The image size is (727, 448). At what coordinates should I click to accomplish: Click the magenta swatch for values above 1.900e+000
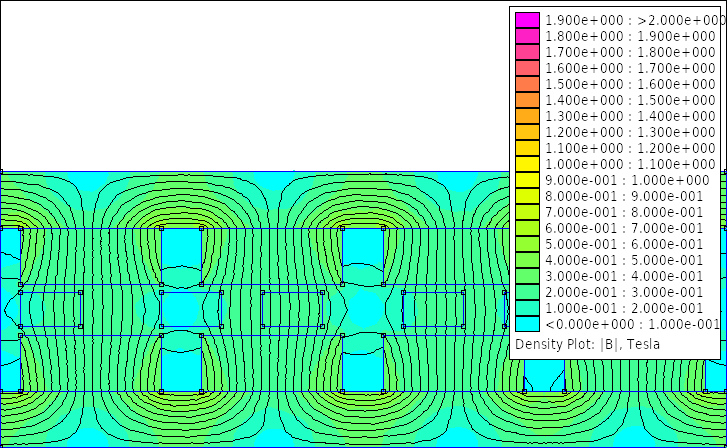point(527,20)
